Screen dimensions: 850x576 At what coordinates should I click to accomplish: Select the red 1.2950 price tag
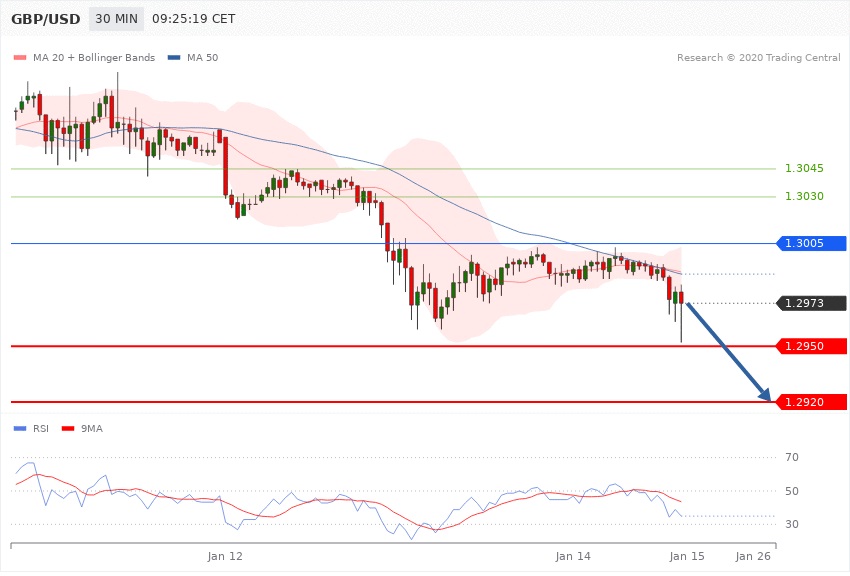point(811,346)
